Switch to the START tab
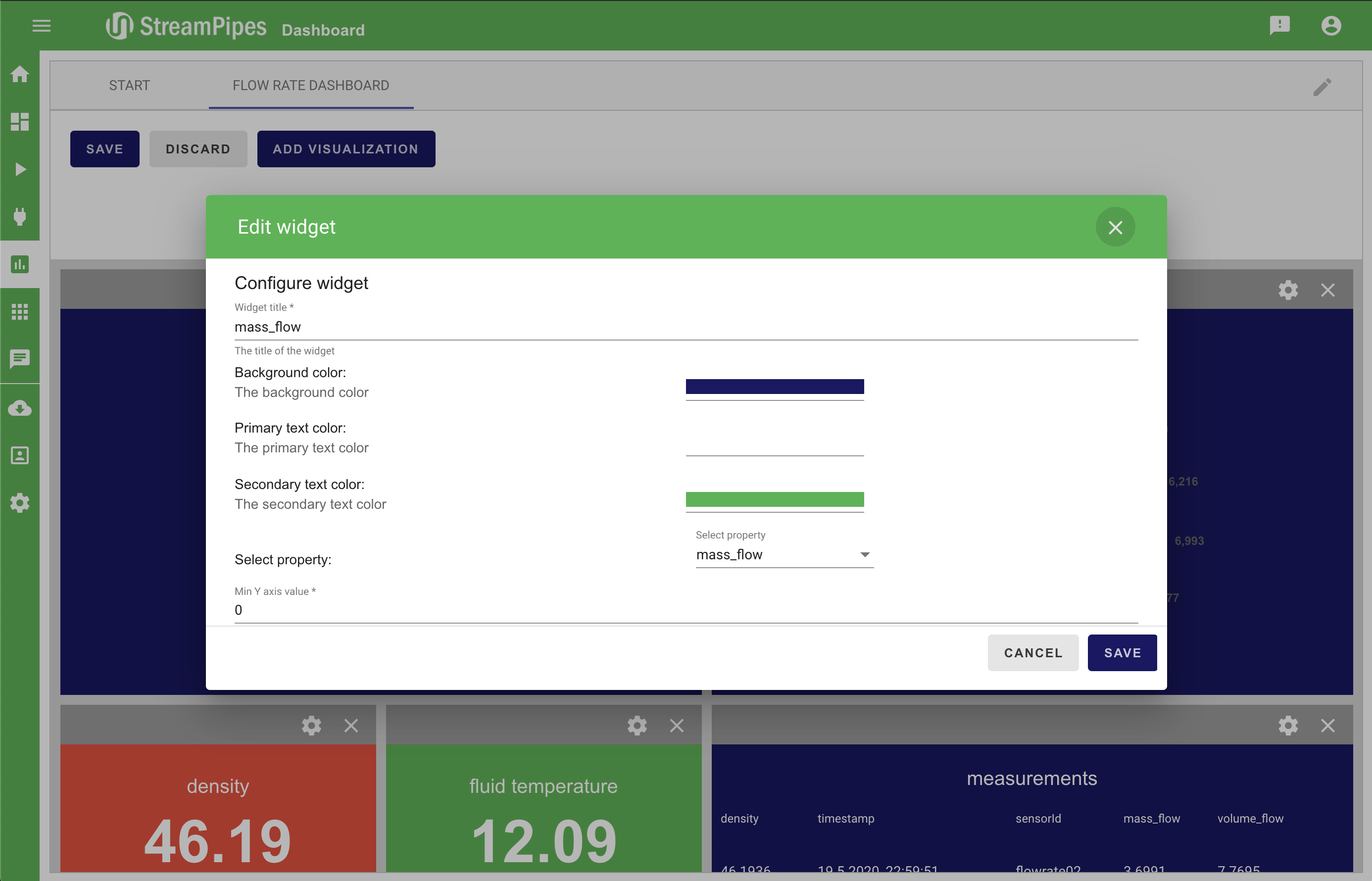The width and height of the screenshot is (1372, 881). click(129, 85)
